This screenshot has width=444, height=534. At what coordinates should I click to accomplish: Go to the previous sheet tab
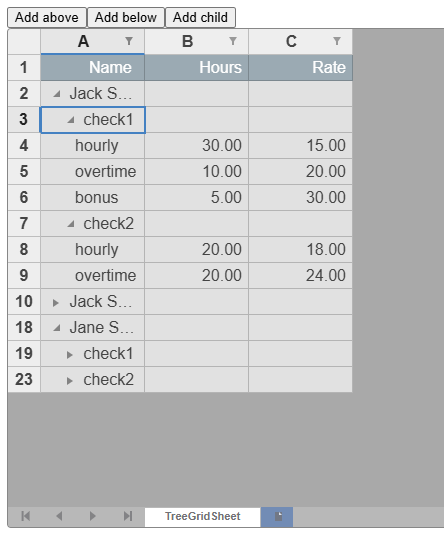59,516
